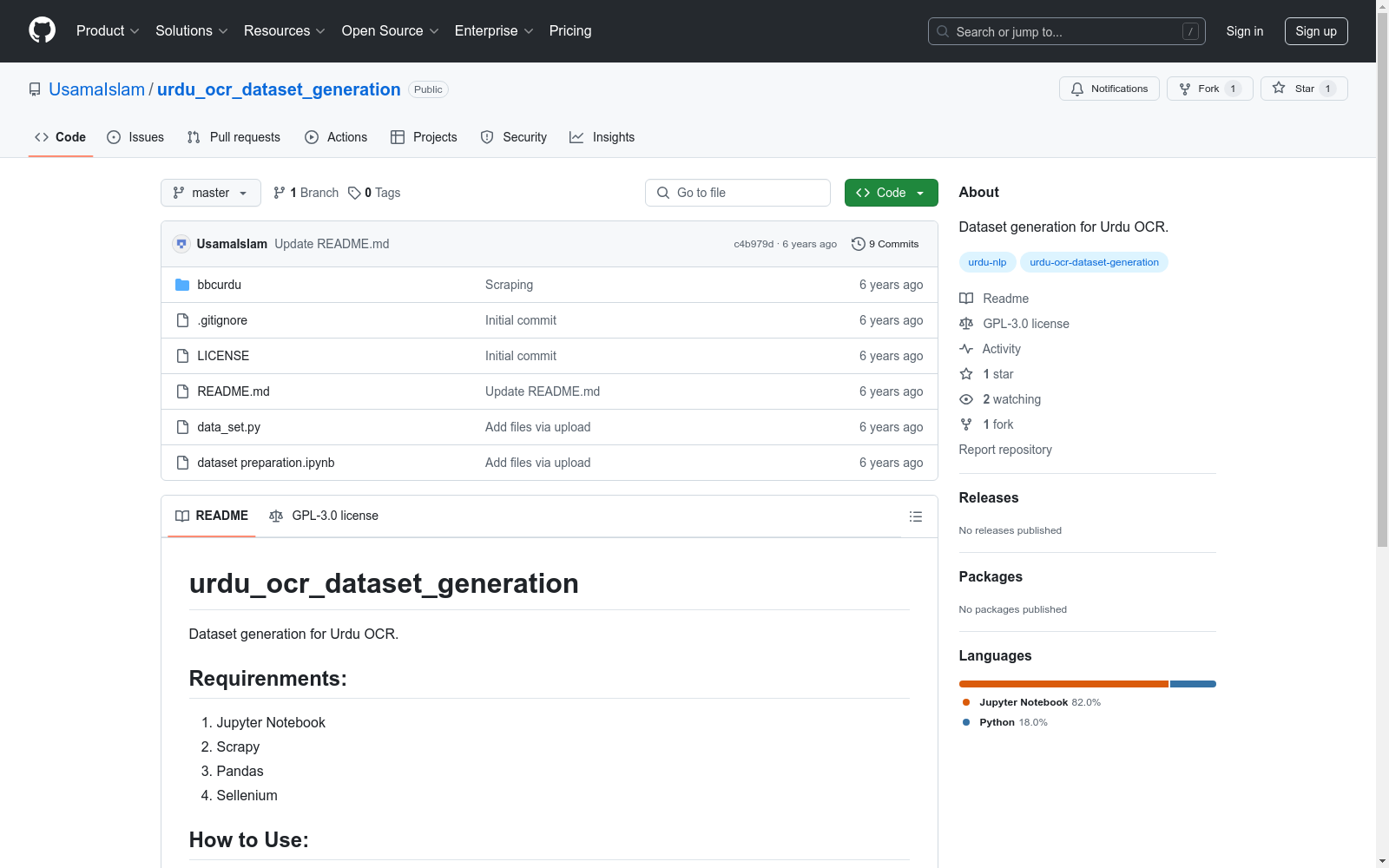Click the Pricing link
The width and height of the screenshot is (1389, 868).
[570, 31]
